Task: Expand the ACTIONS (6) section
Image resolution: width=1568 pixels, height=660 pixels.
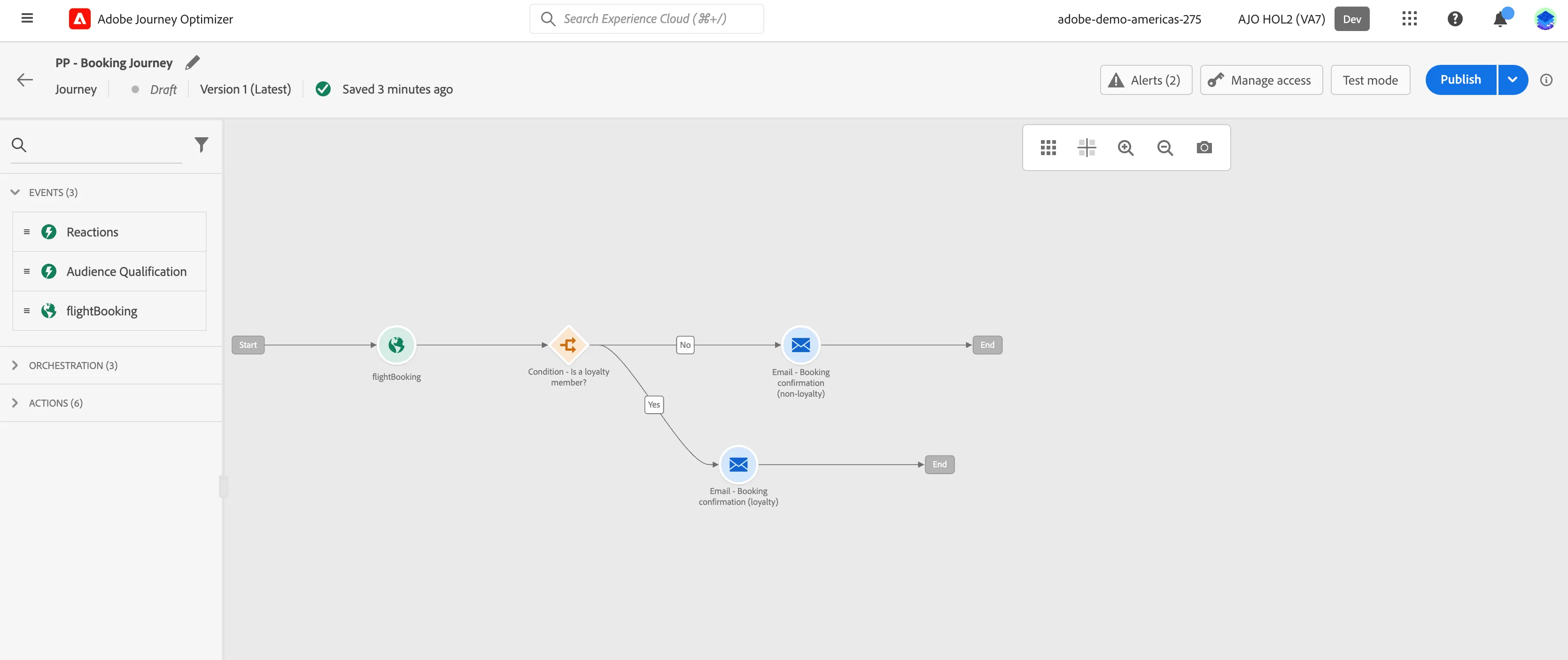Action: pyautogui.click(x=15, y=403)
